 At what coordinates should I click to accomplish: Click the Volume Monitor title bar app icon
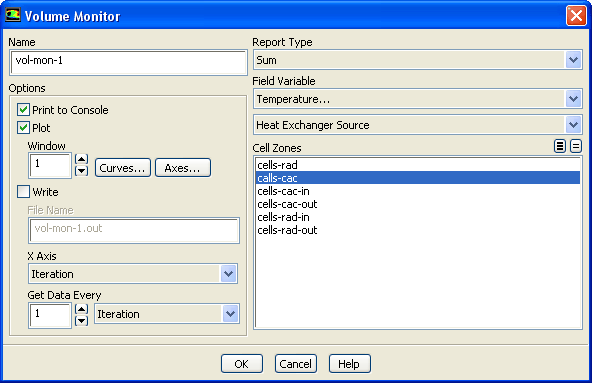[x=12, y=15]
